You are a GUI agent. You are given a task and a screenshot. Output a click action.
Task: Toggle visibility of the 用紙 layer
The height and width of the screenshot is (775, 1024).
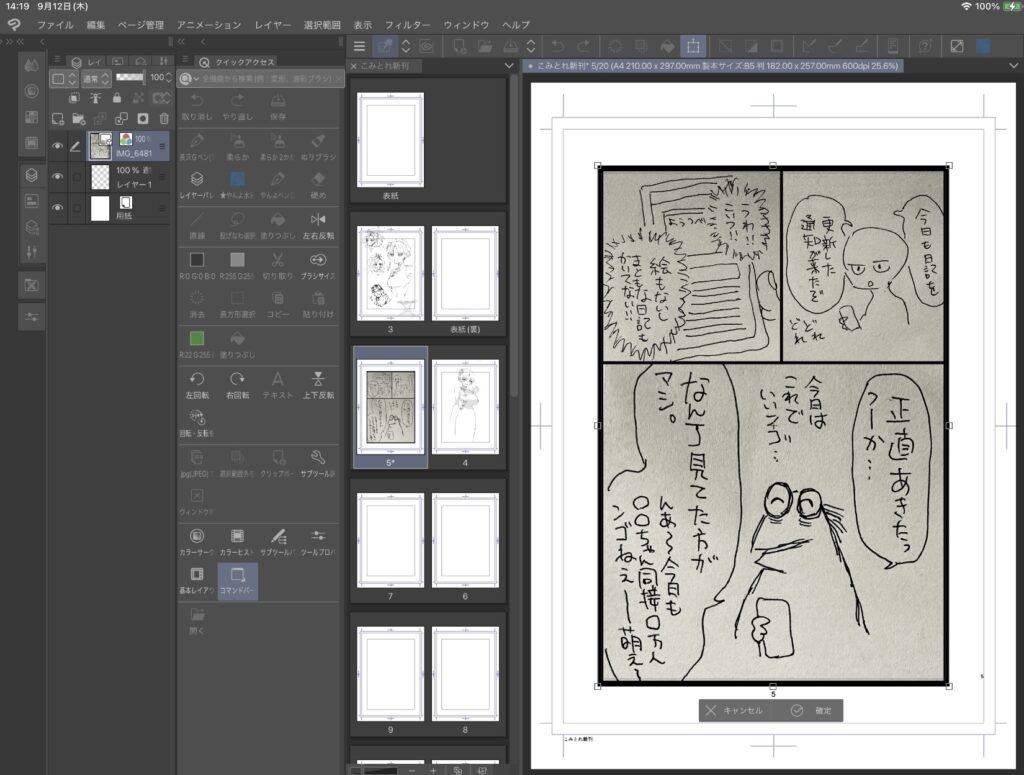(58, 208)
